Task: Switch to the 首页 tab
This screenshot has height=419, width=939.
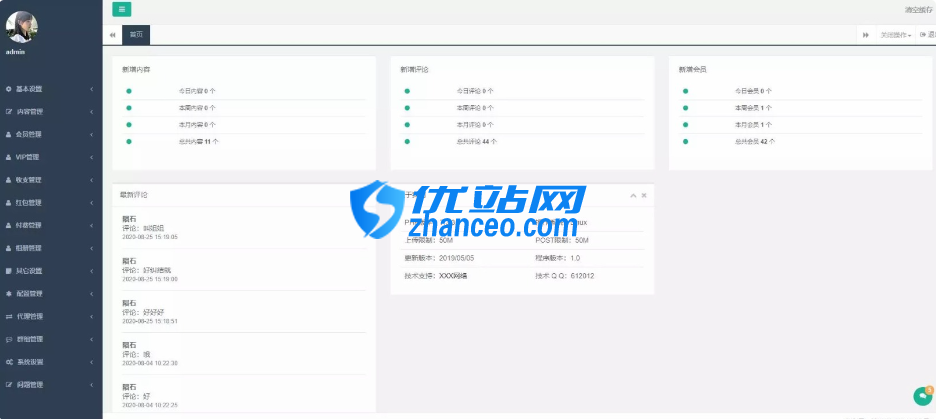Action: point(136,35)
